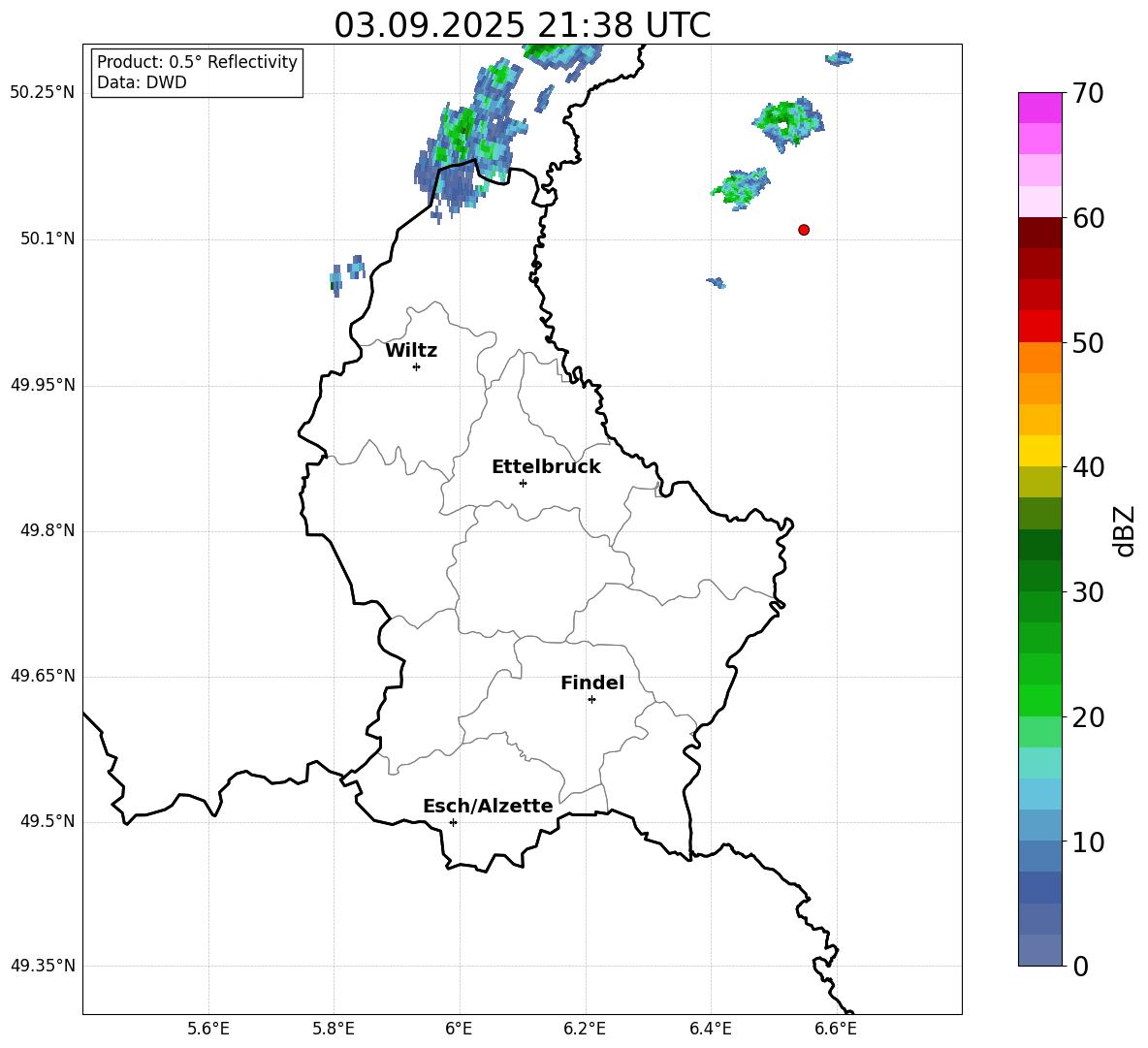Click the bright green 20 dBZ colorbar segment
Screen dimensions: 1148x1048
[1040, 700]
